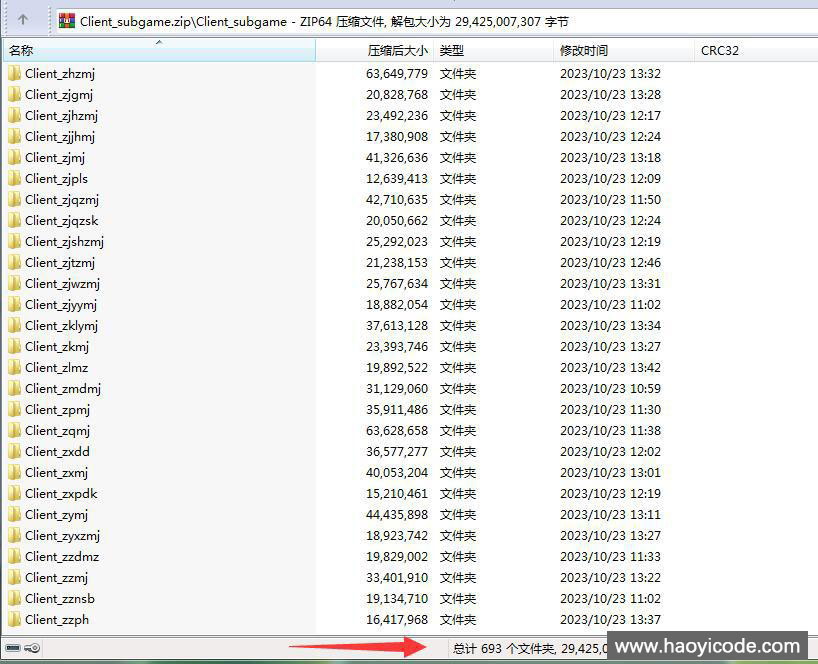The image size is (818, 664).
Task: Open the Client_zhzmj folder
Action: 60,73
